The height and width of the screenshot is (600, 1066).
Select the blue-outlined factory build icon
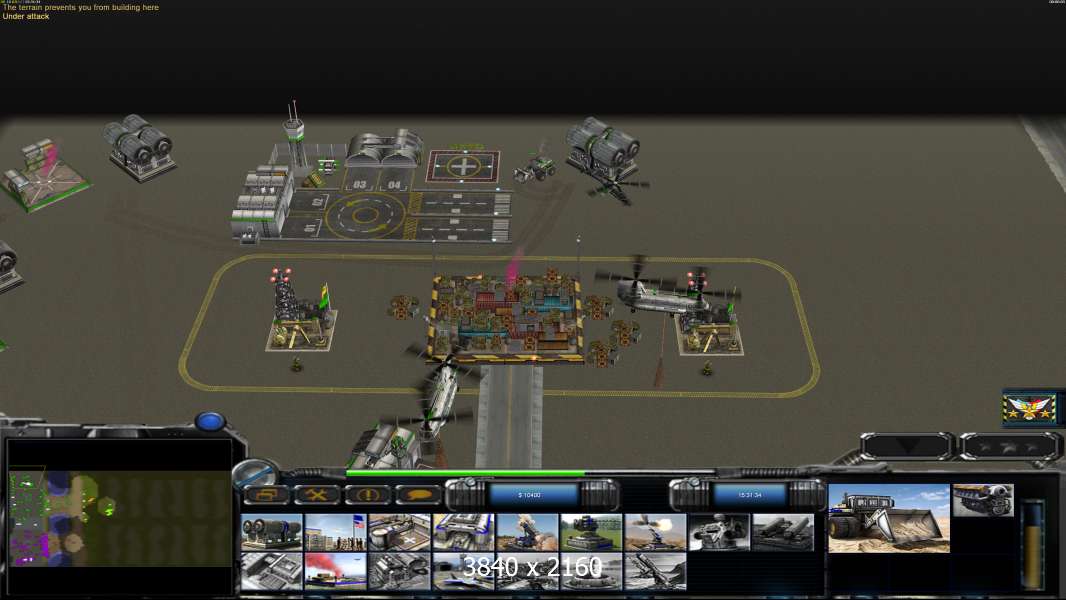[463, 531]
